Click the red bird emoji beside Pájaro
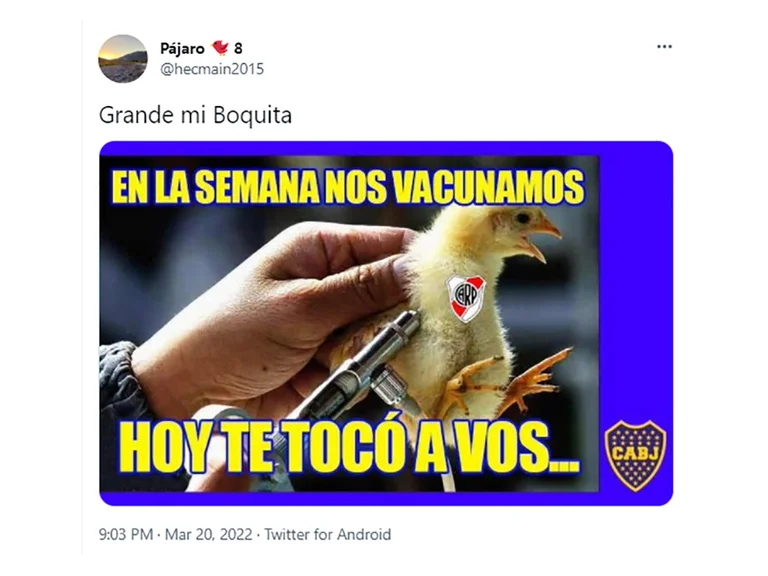Image resolution: width=768 pixels, height=576 pixels. click(220, 48)
